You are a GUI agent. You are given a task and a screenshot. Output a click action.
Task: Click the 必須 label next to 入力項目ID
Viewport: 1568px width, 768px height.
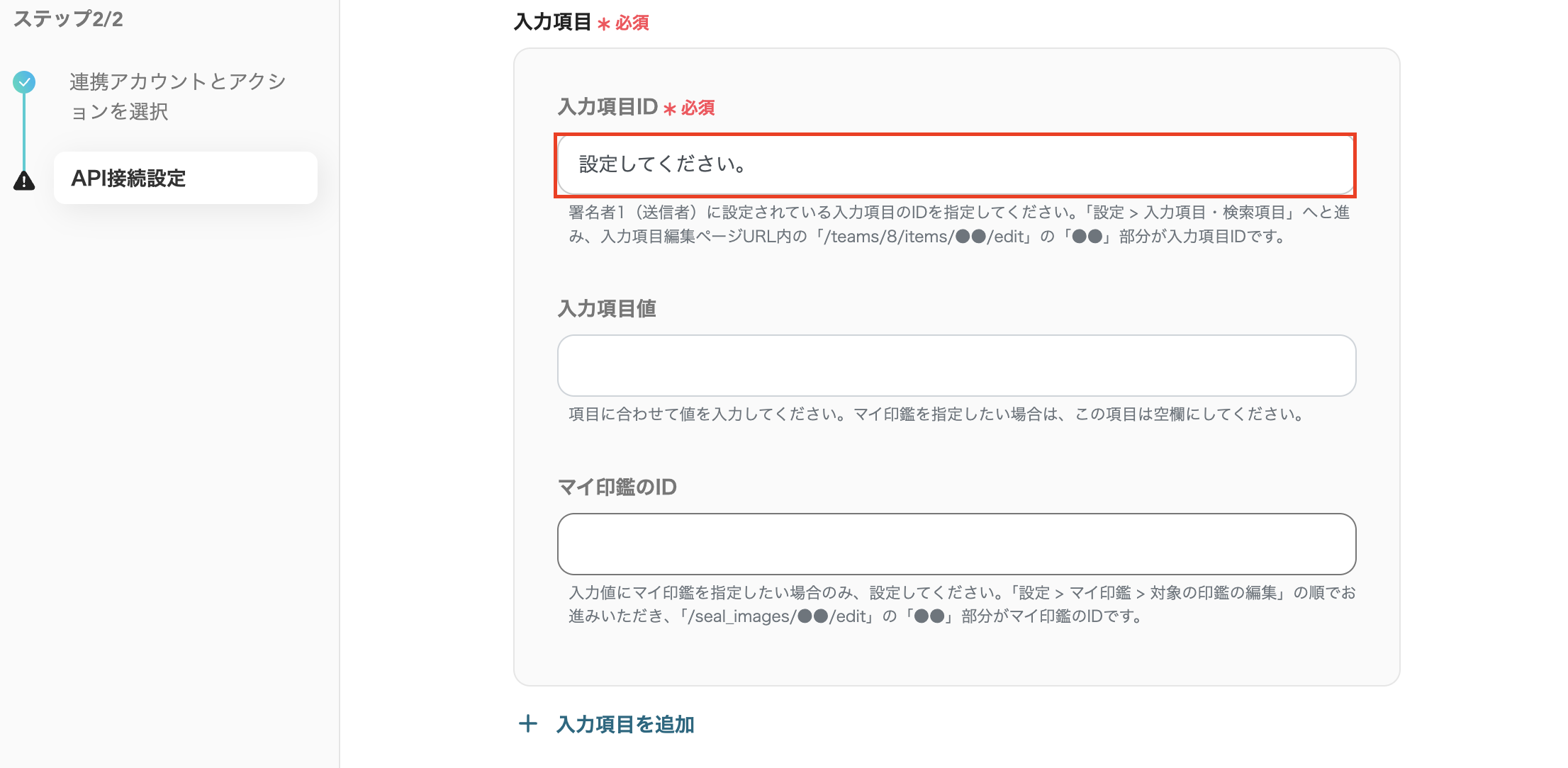coord(697,108)
